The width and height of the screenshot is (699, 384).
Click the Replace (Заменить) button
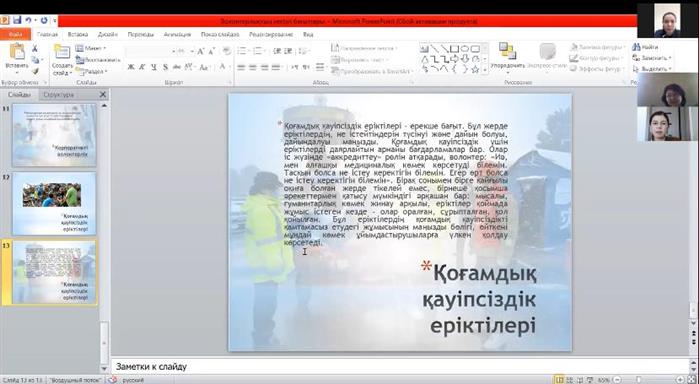[x=652, y=58]
